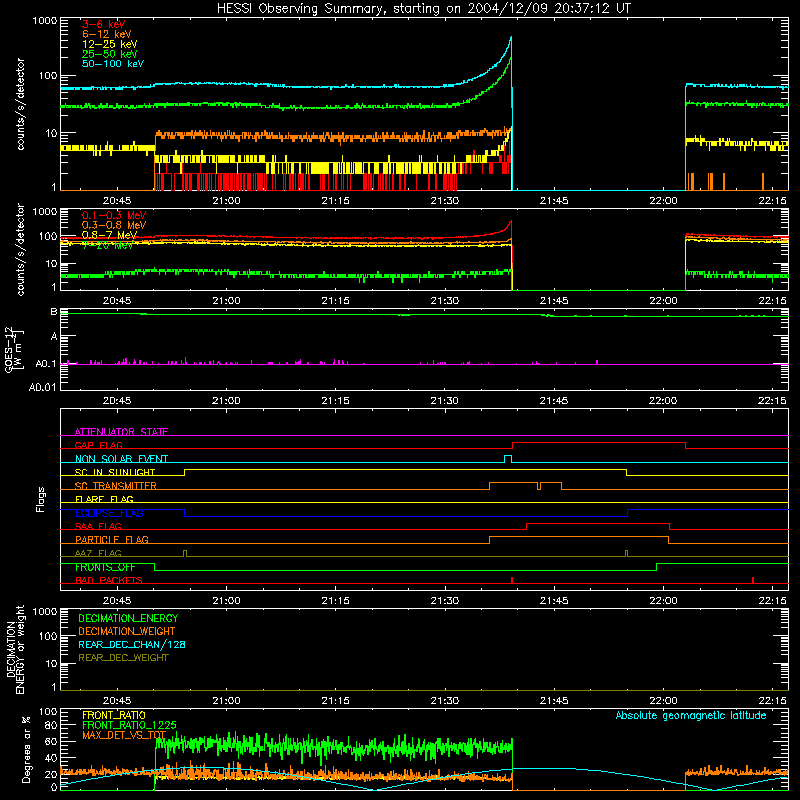Click the FRONT_RATIO_1225 legend label

129,725
